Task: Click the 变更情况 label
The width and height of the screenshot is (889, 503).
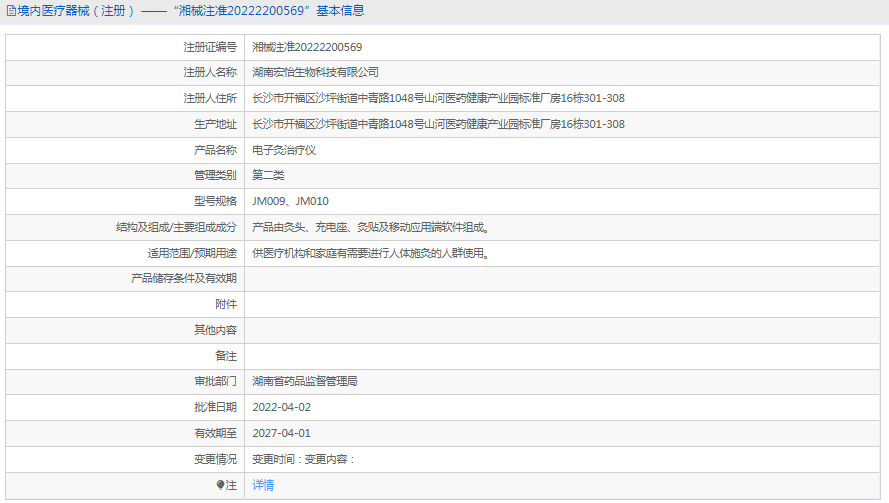Action: point(215,459)
